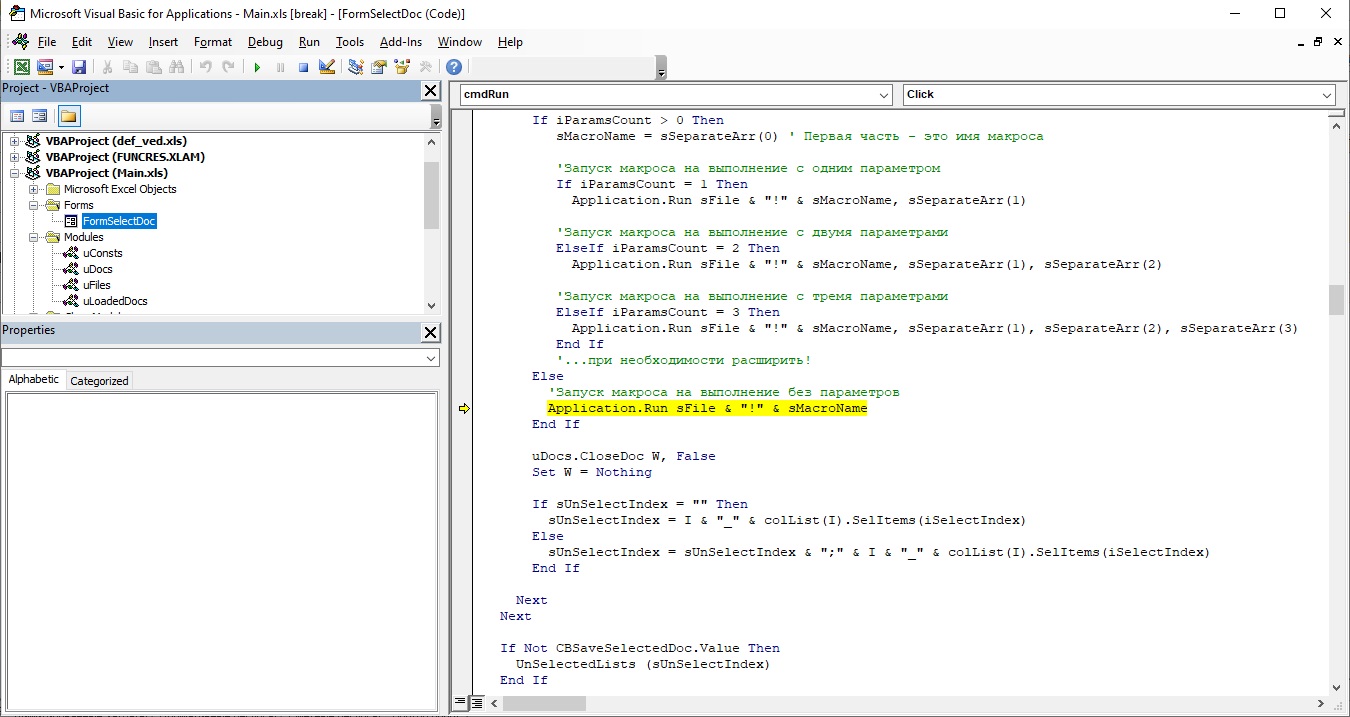Stop execution with the blue Reset square
This screenshot has width=1350, height=717.
pyautogui.click(x=304, y=67)
